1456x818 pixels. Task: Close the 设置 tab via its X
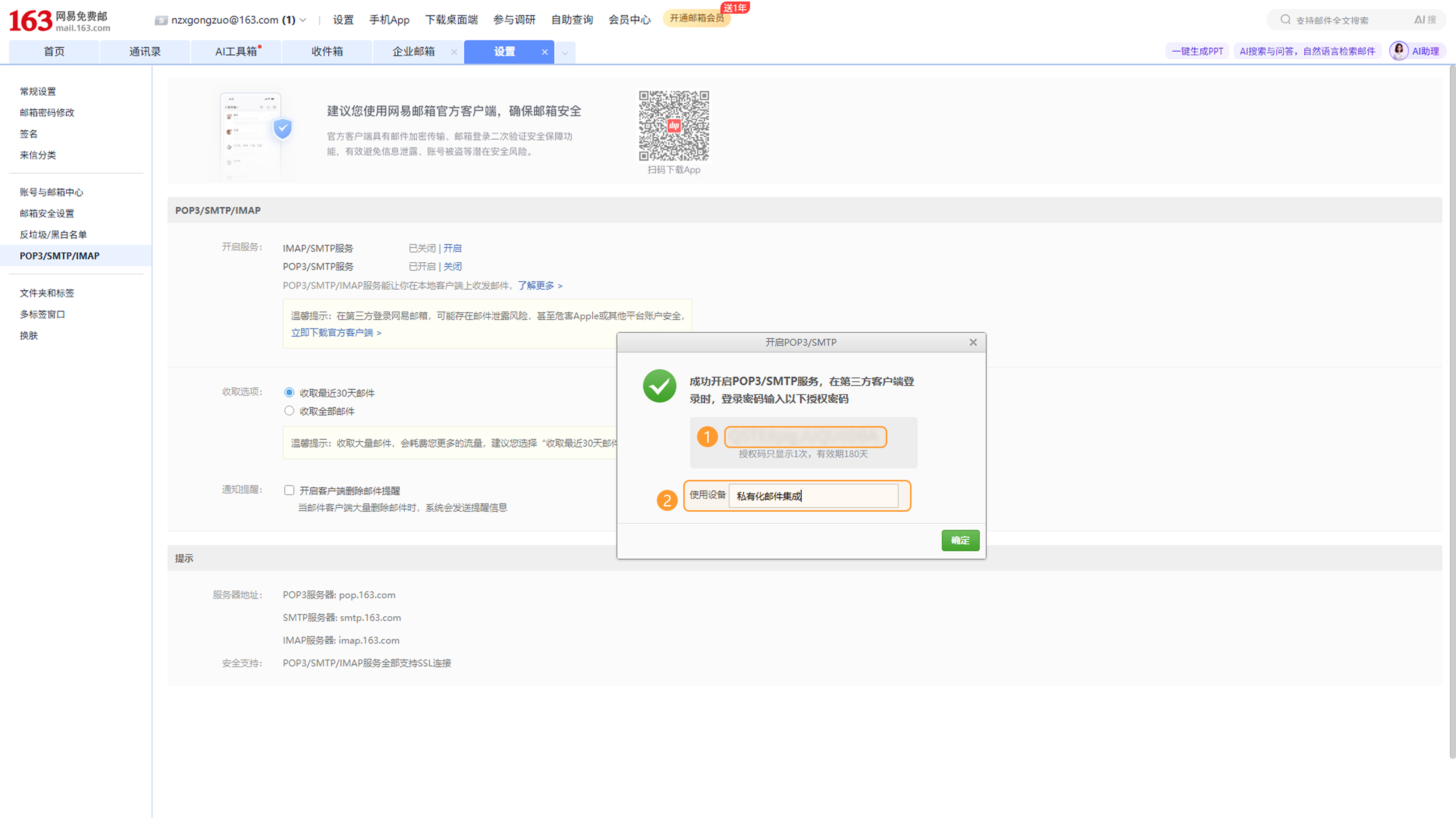click(x=544, y=52)
